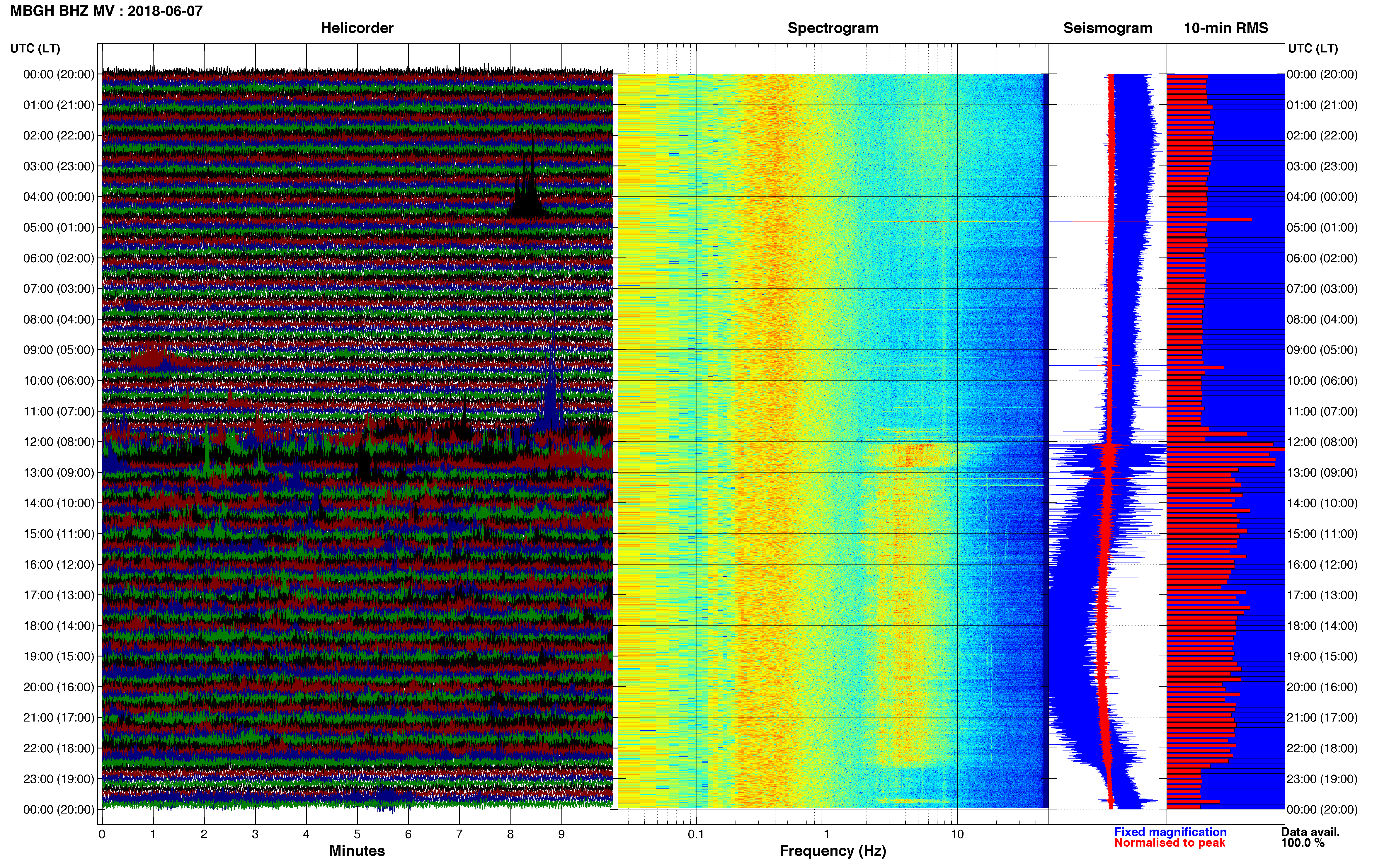Click minute tick label '9' under helicorder
The width and height of the screenshot is (1389, 868).
click(561, 834)
